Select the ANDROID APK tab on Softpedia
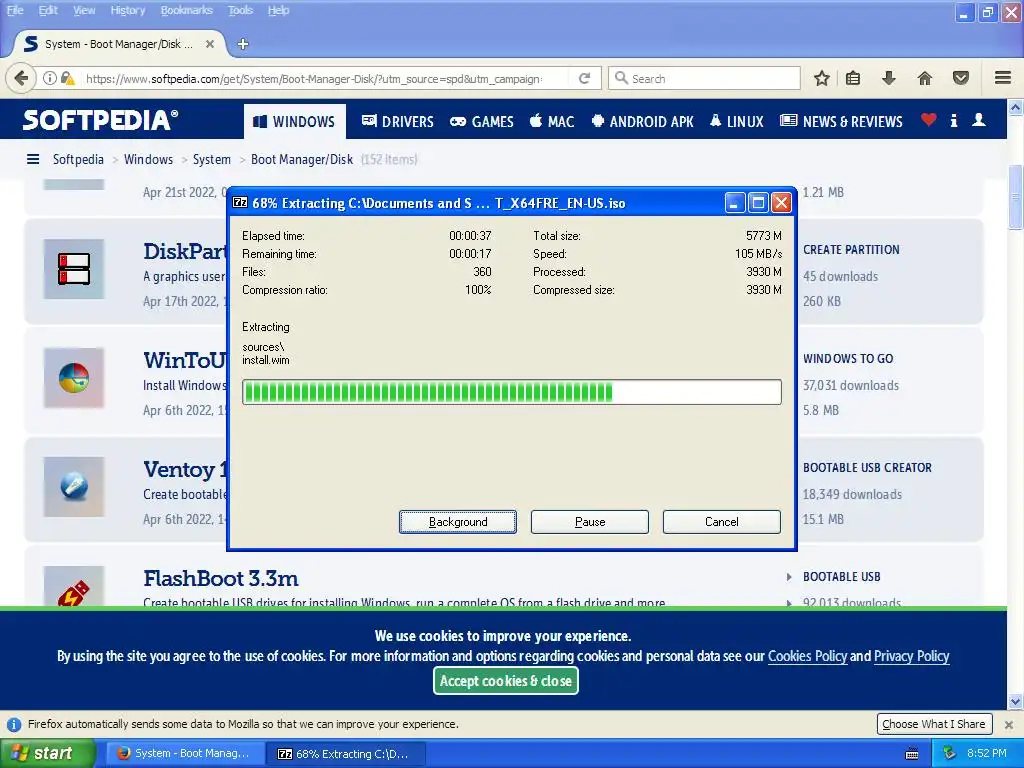 643,121
